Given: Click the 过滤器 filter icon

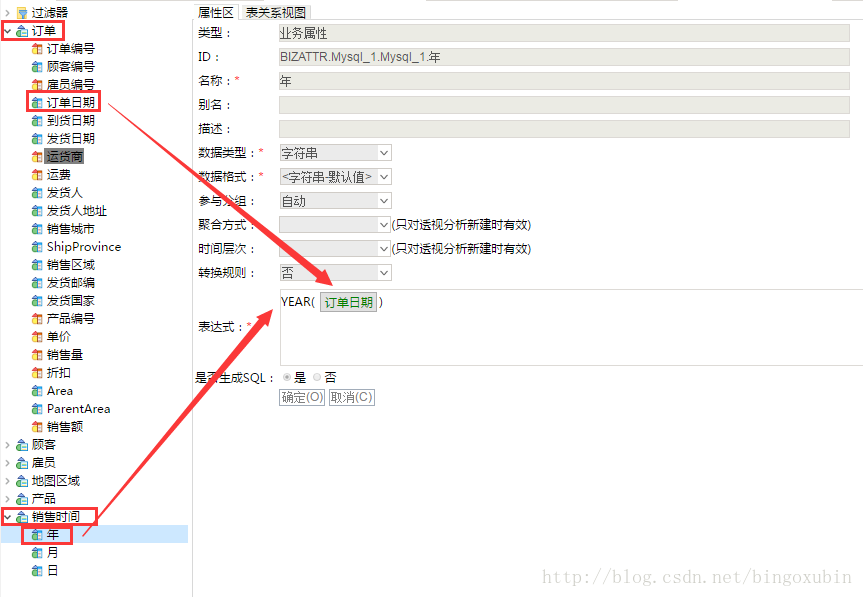Looking at the screenshot, I should pos(22,13).
